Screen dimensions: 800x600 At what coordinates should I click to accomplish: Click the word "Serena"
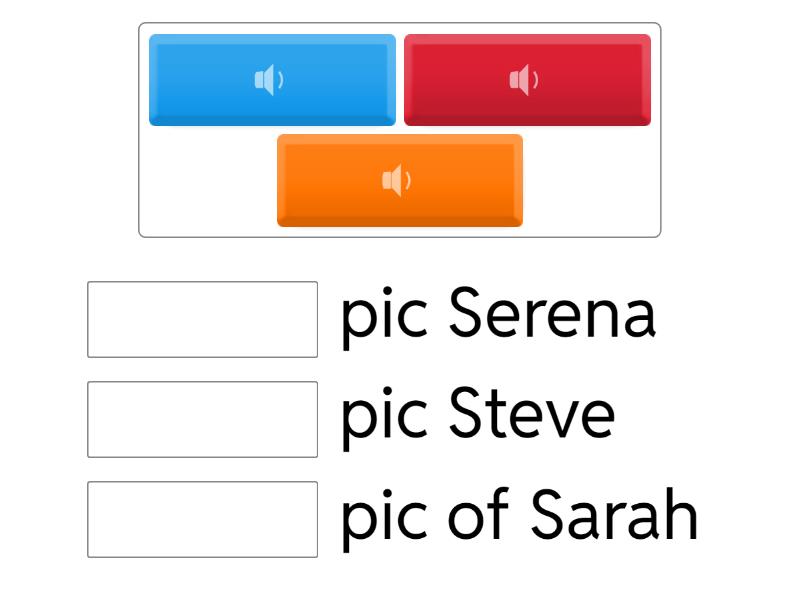(552, 314)
